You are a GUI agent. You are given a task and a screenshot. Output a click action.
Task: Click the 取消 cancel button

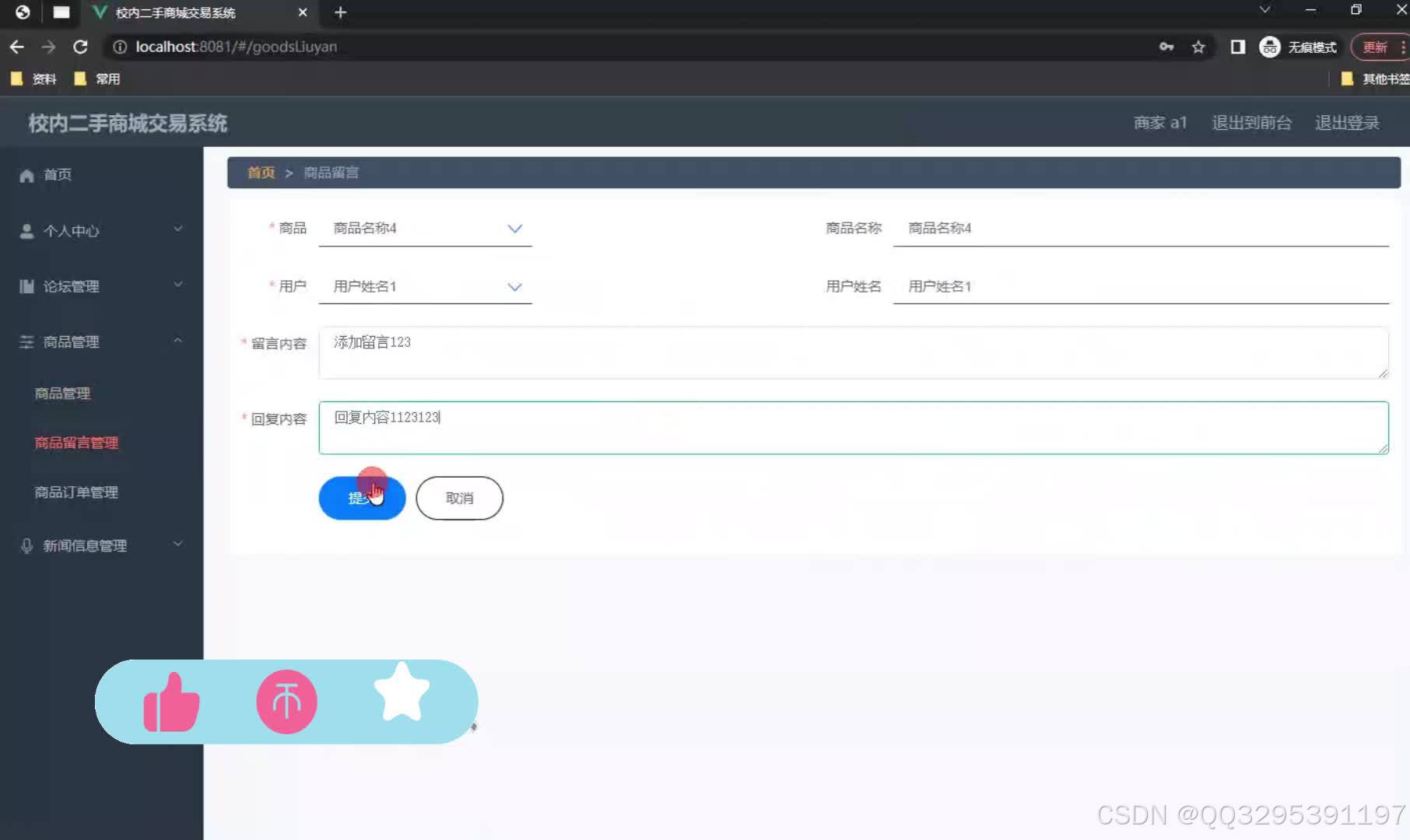[x=459, y=498]
